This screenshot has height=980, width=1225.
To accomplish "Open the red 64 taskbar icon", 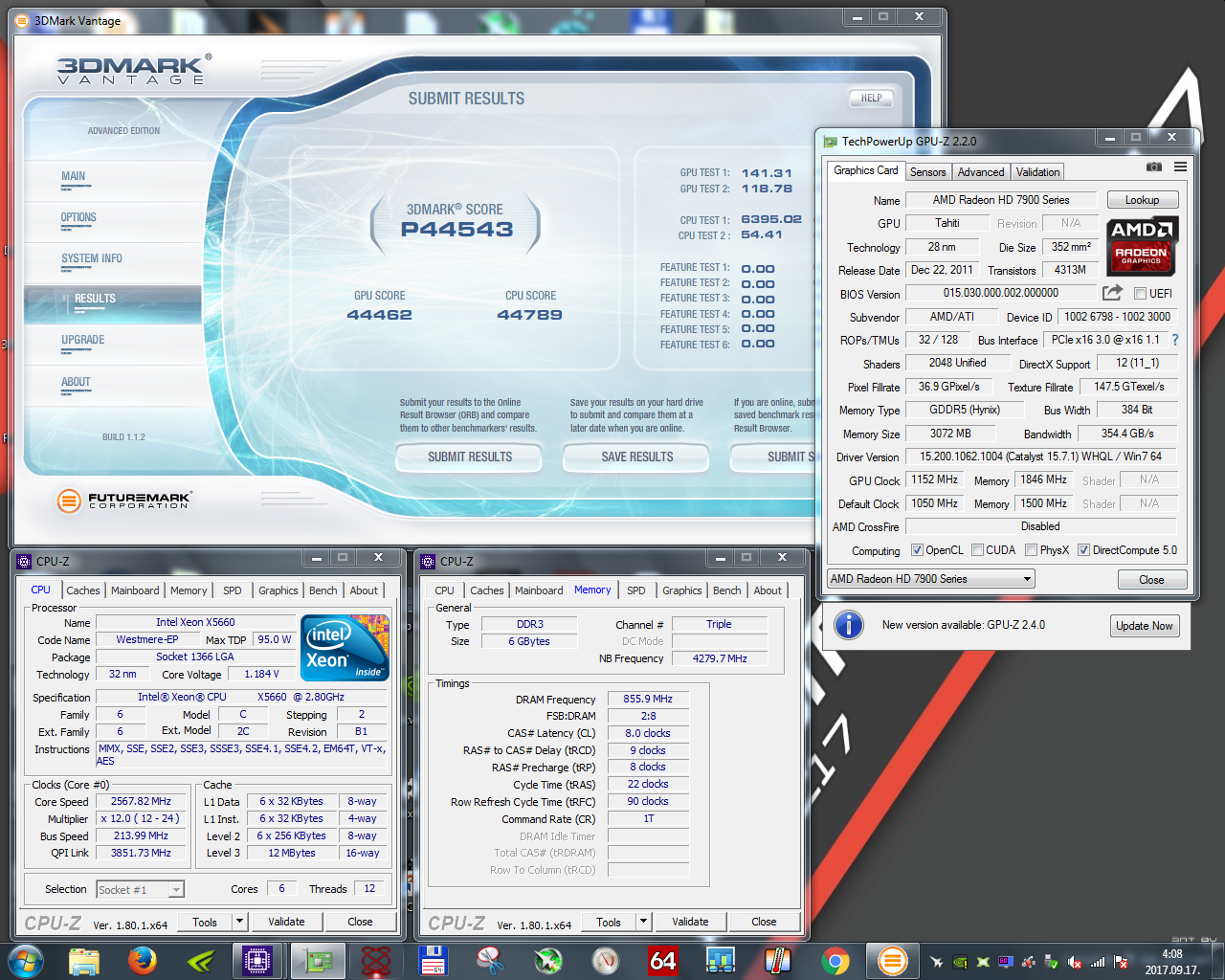I will click(x=662, y=960).
